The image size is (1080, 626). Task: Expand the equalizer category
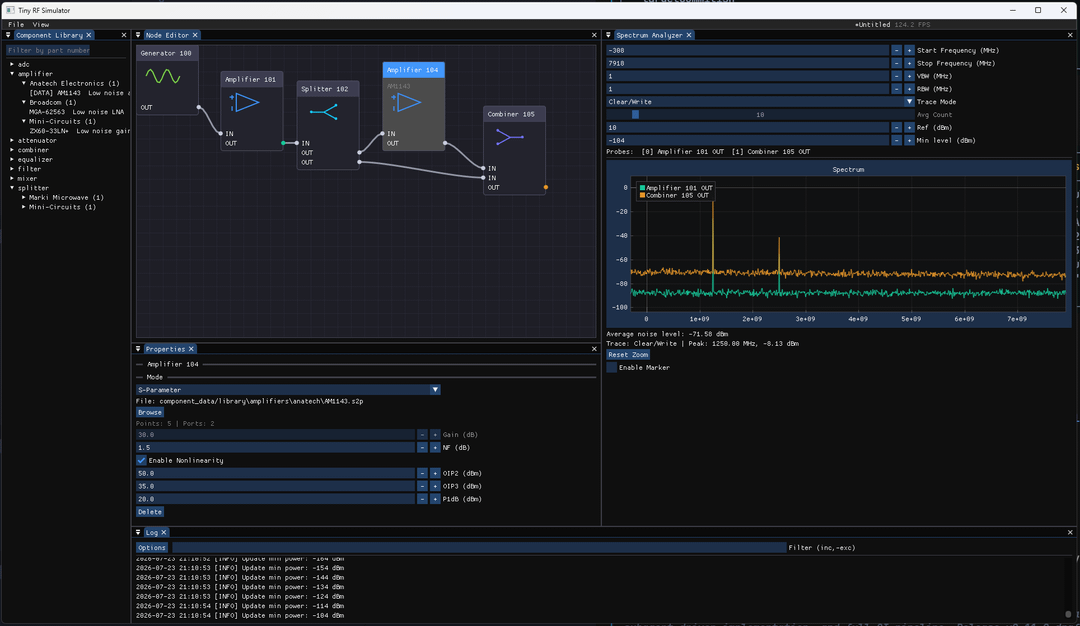12,160
